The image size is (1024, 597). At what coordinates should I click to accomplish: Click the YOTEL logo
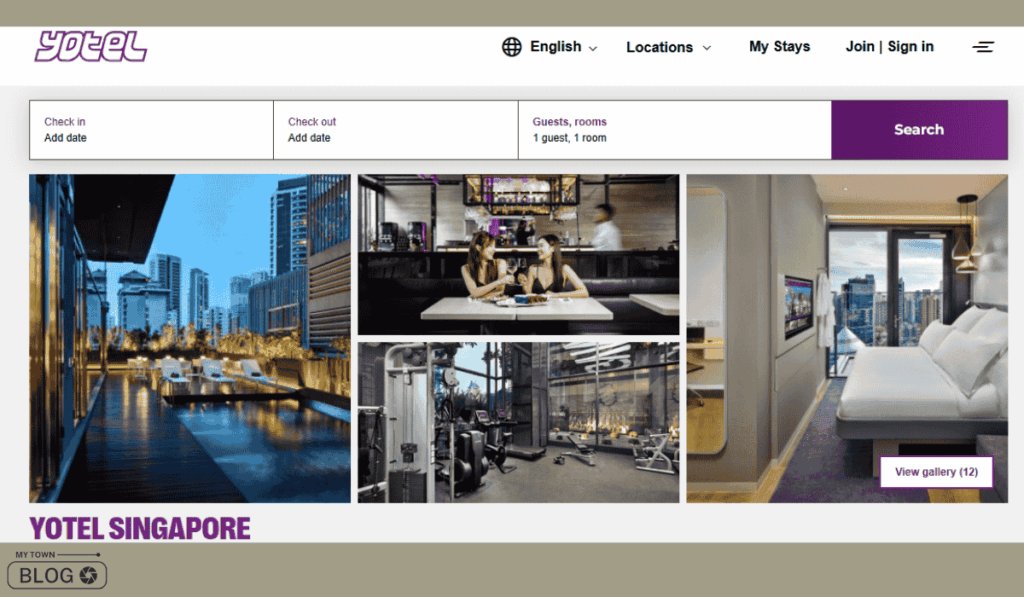(x=91, y=46)
